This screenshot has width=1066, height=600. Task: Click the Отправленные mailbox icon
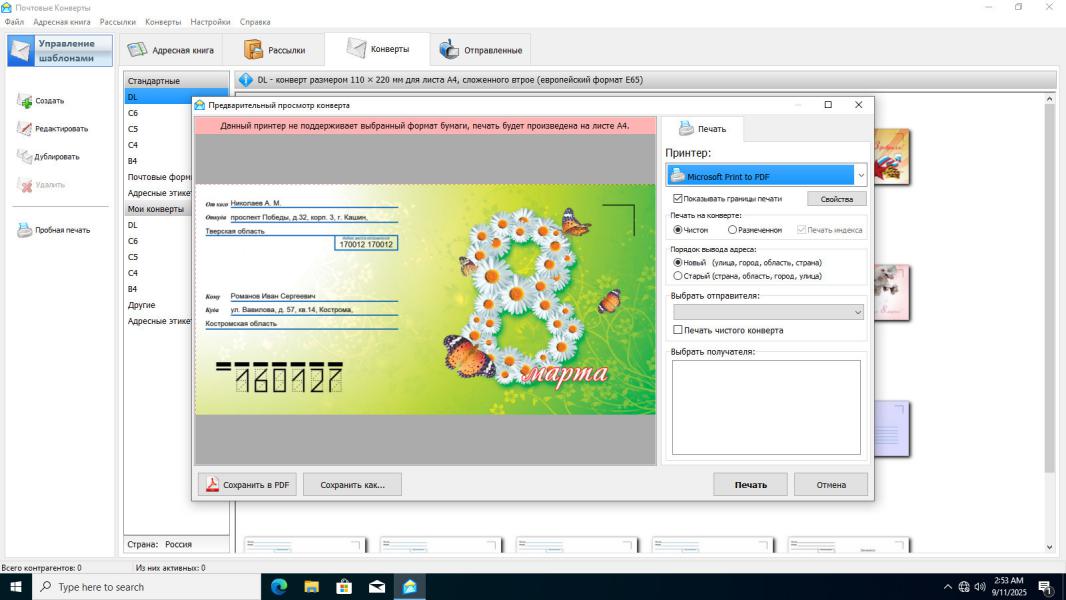449,50
